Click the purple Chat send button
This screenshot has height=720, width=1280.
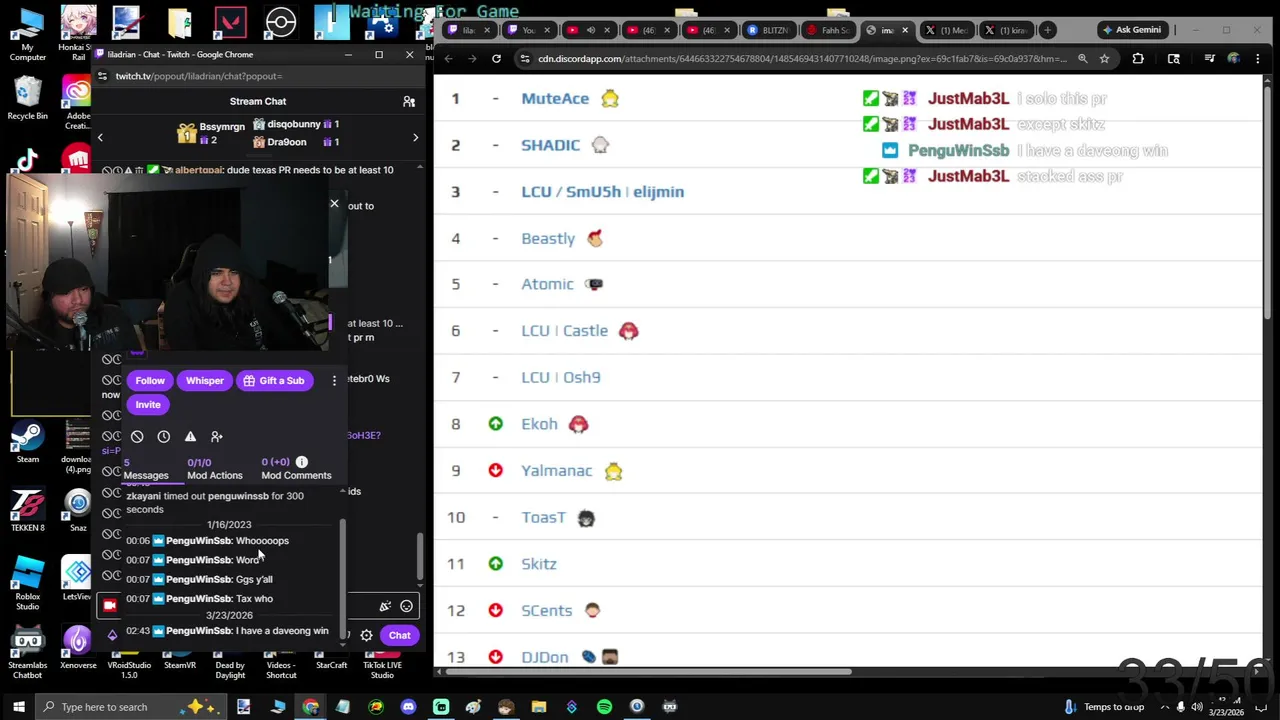[x=399, y=635]
